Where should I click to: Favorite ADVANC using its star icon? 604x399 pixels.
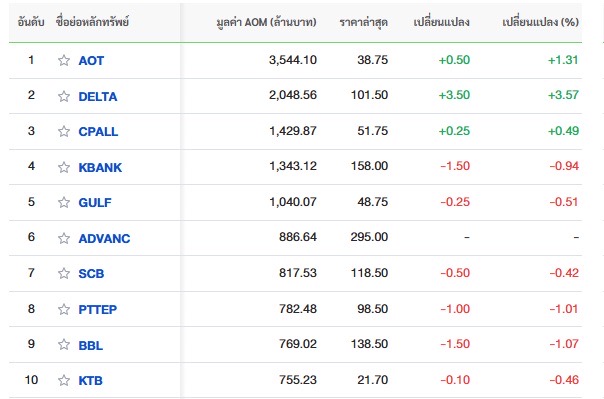(x=64, y=238)
